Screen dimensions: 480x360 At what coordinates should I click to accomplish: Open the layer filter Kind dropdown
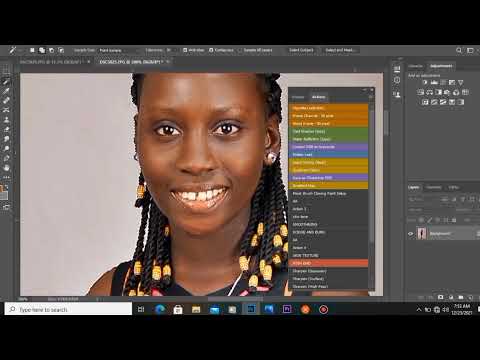(423, 199)
